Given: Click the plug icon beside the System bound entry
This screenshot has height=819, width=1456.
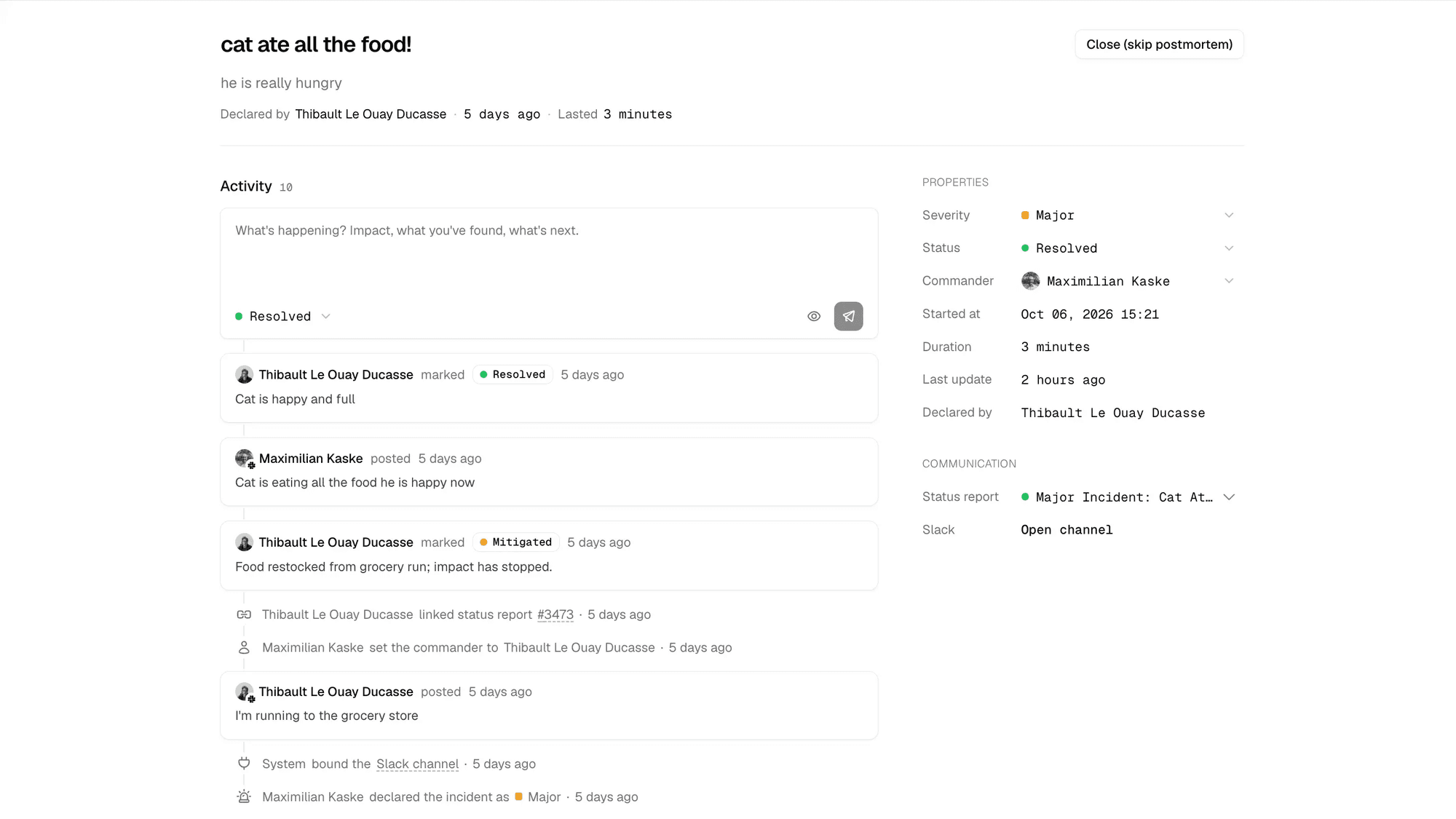Looking at the screenshot, I should point(244,763).
